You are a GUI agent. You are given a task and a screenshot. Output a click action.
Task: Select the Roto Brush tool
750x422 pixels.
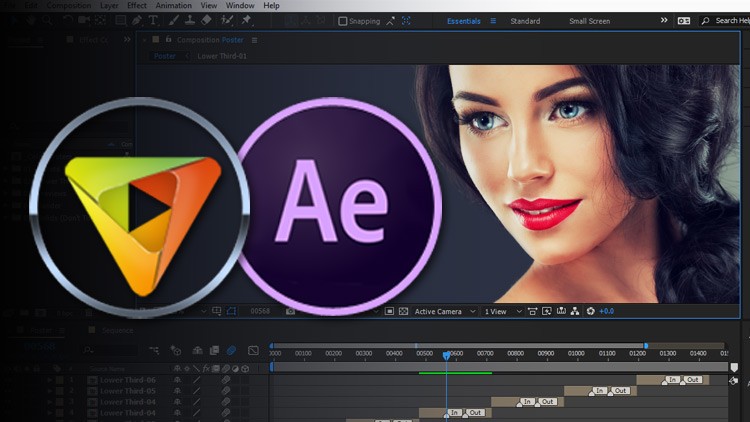pyautogui.click(x=227, y=20)
